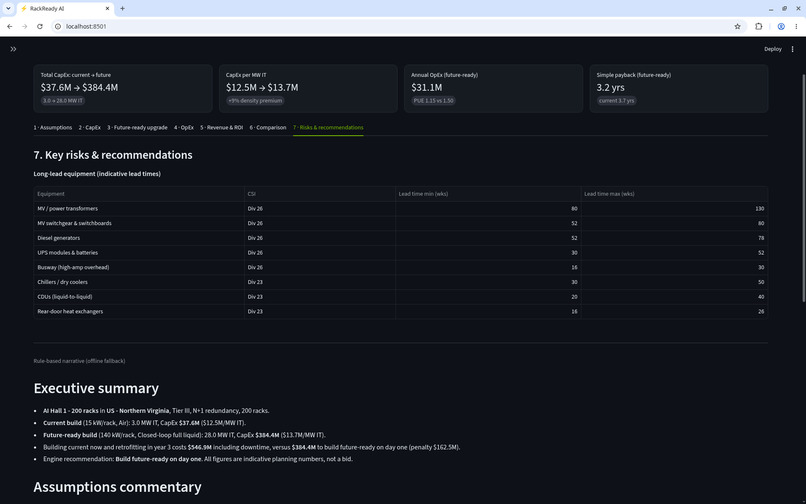Reload the page with the refresh icon

(40, 26)
